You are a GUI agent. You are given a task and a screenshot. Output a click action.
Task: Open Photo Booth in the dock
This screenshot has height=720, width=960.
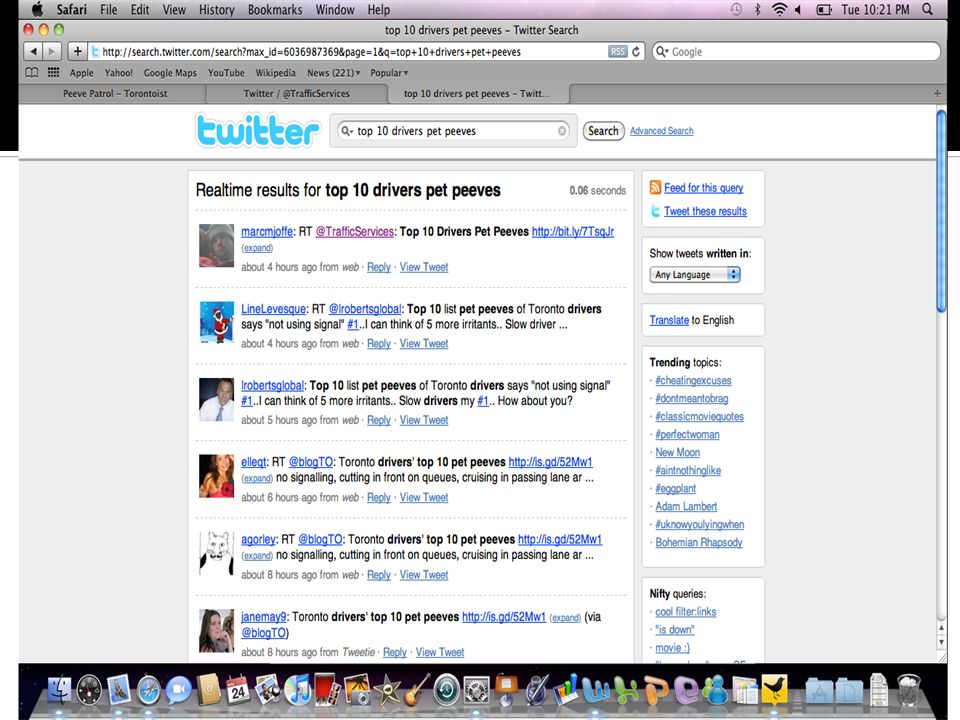(327, 690)
